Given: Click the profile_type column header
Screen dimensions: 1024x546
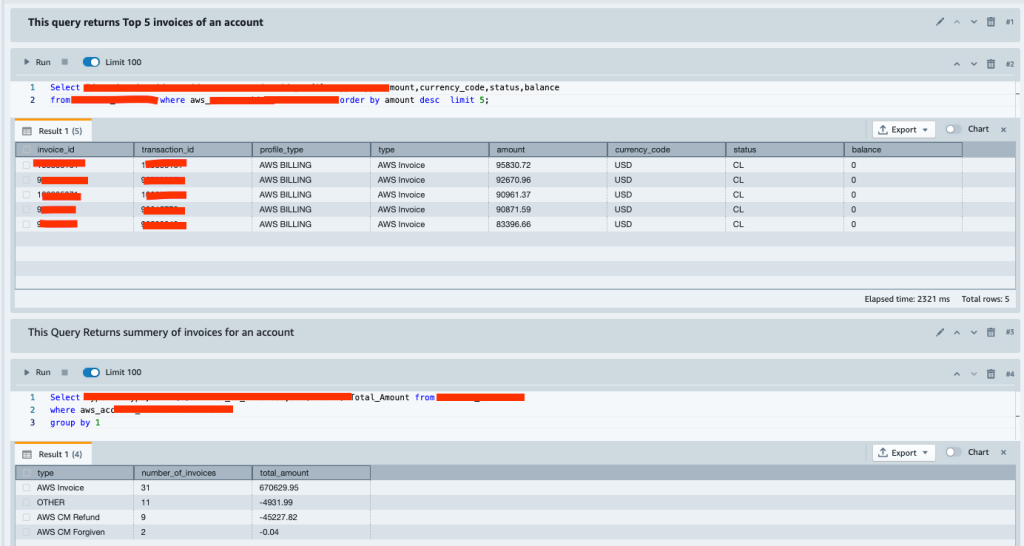Looking at the screenshot, I should (312, 150).
